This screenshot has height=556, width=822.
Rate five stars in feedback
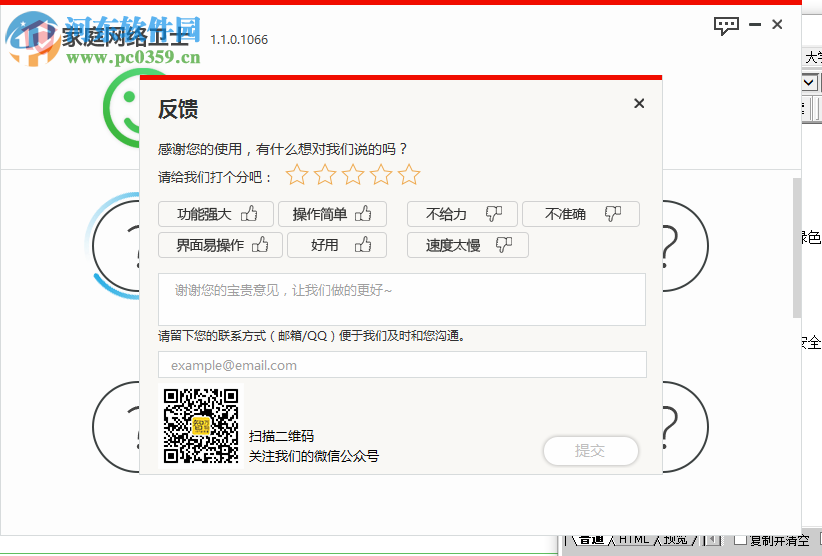click(409, 175)
